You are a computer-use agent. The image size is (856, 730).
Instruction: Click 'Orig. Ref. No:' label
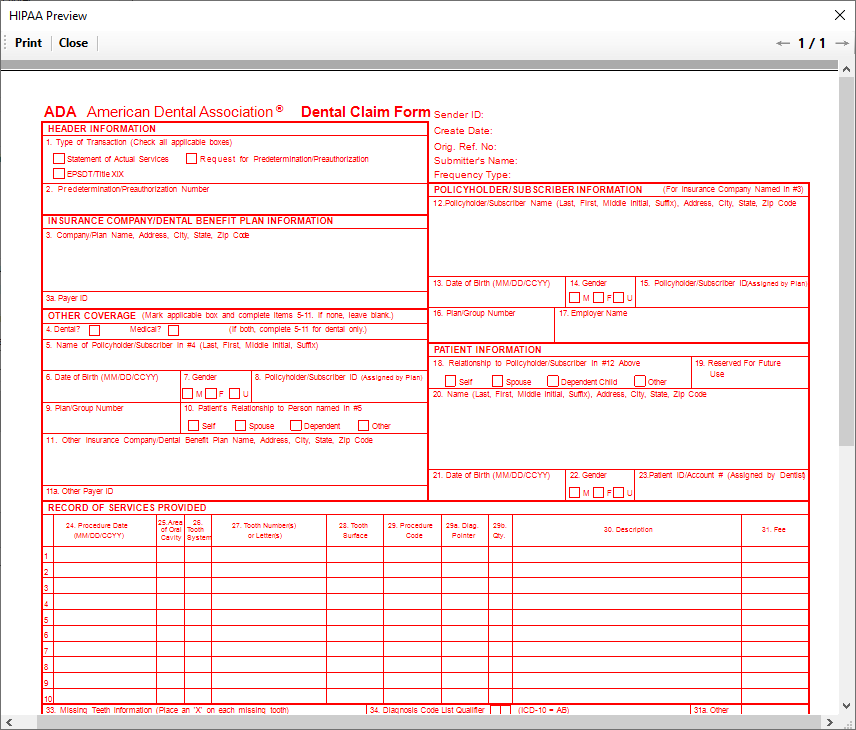(x=465, y=147)
